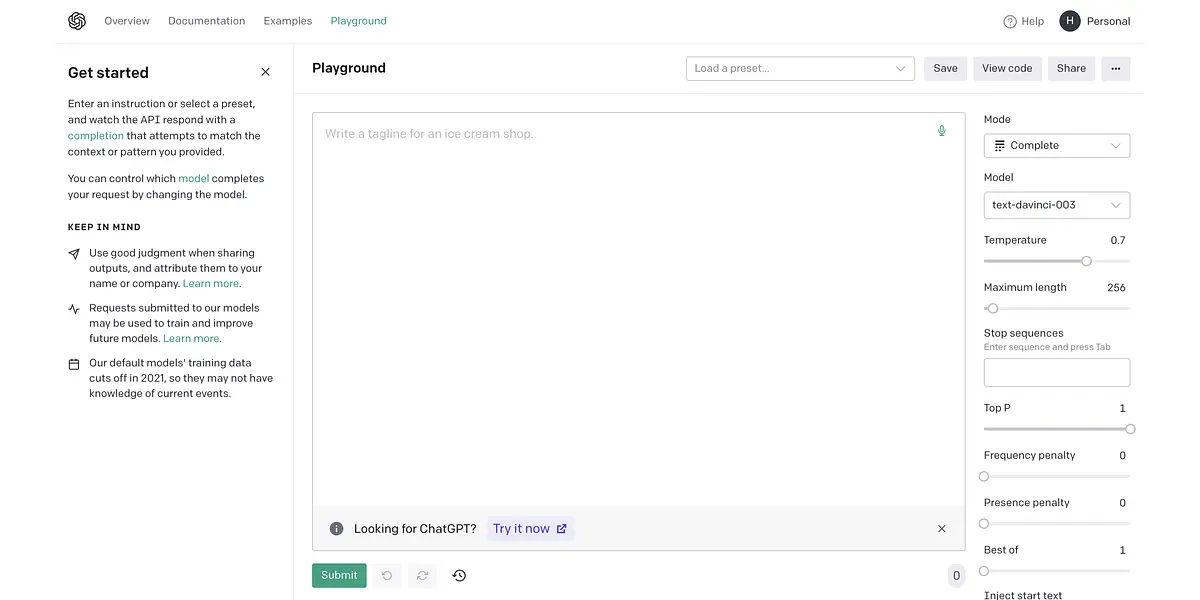Close the Get started panel
This screenshot has width=1200, height=600.
[x=265, y=72]
